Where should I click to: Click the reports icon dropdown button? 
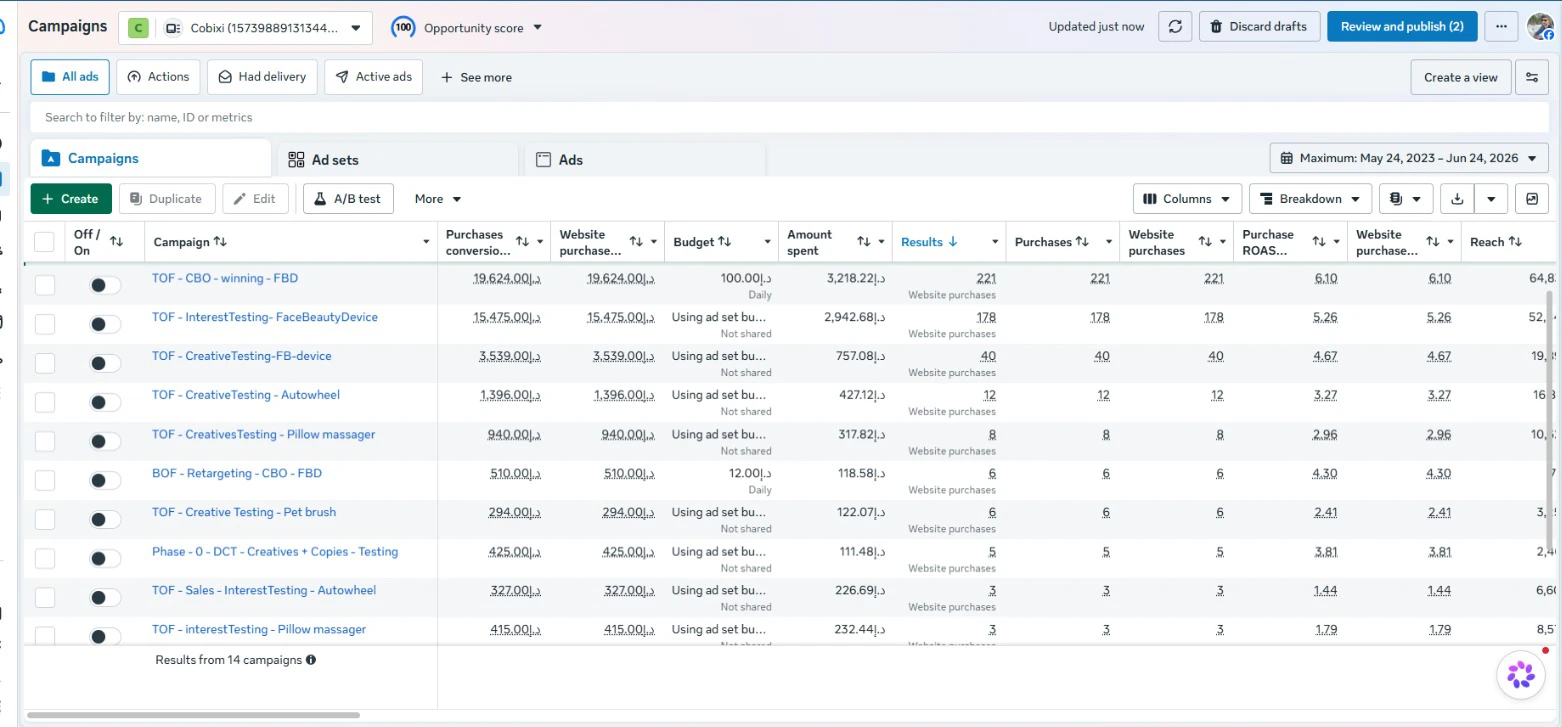(1406, 199)
